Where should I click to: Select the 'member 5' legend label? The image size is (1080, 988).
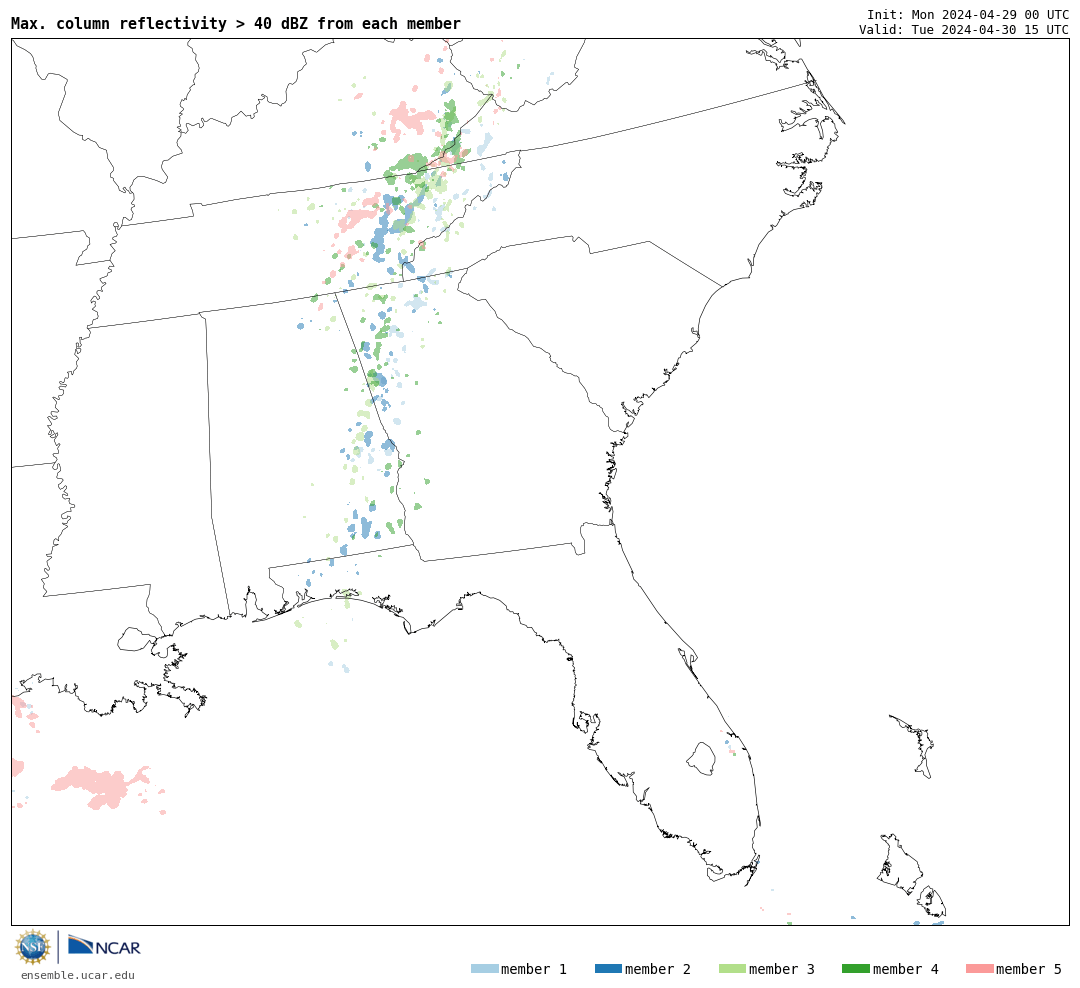[1029, 969]
